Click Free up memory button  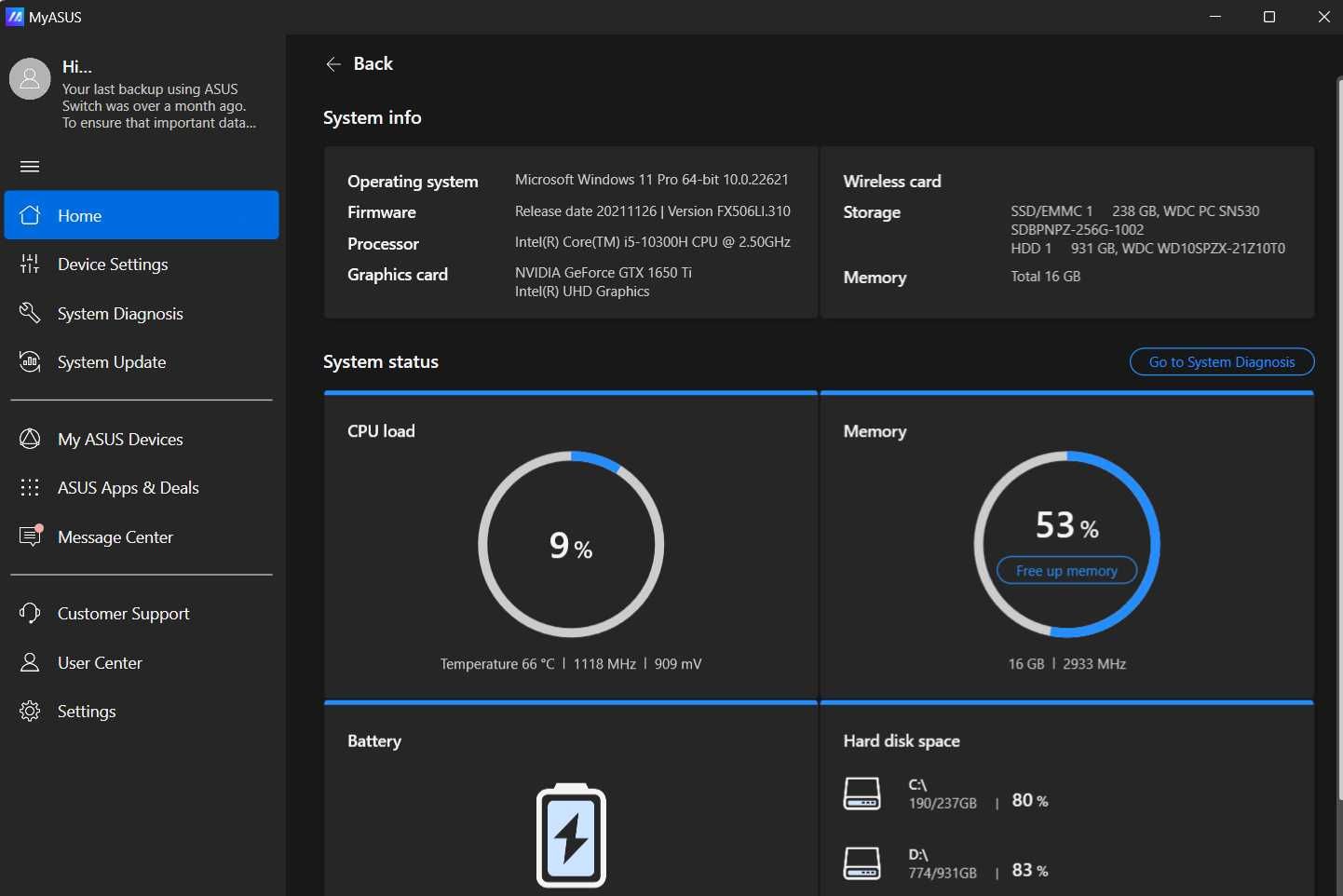(1066, 571)
